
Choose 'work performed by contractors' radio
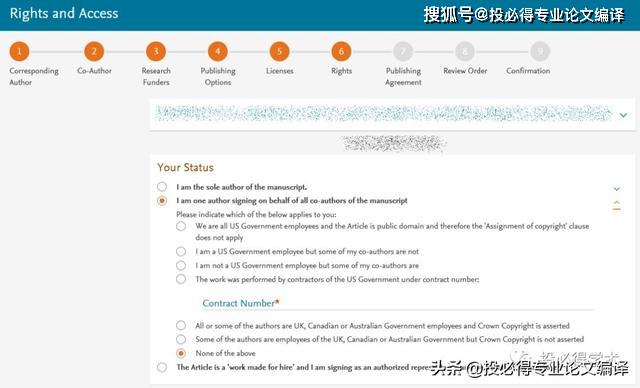(181, 279)
